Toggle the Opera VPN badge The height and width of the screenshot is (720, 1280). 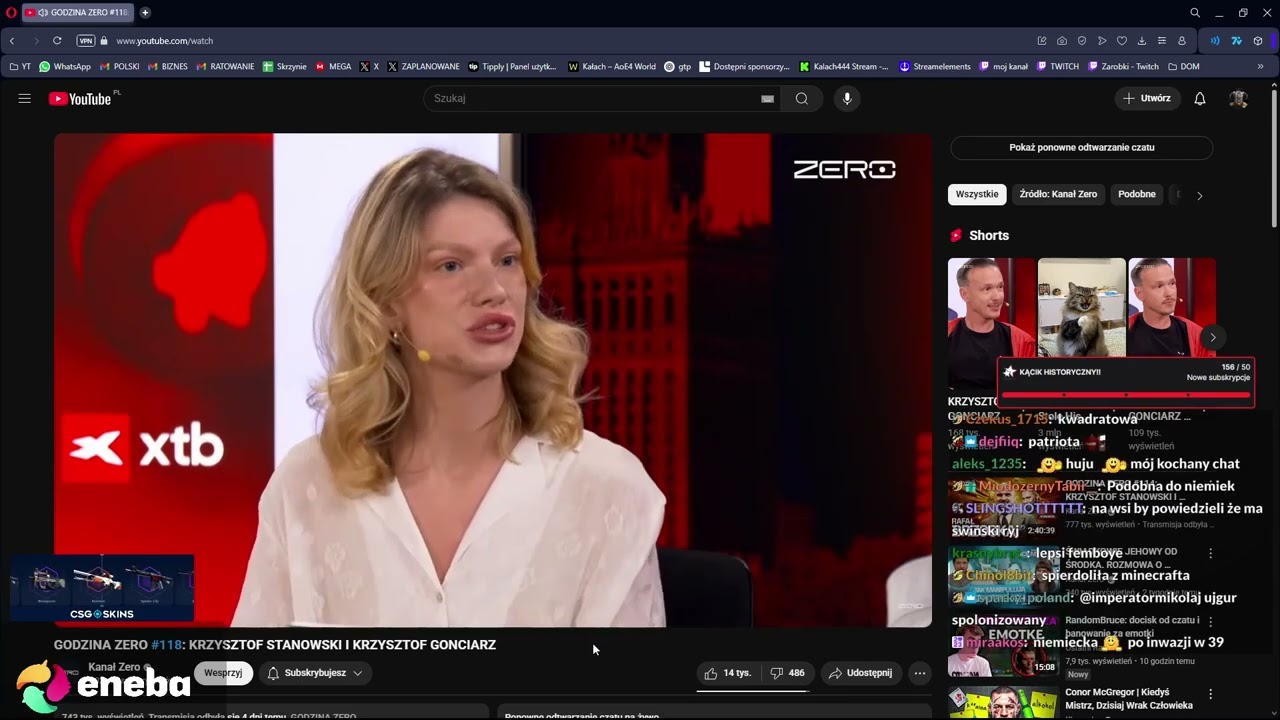coord(86,41)
